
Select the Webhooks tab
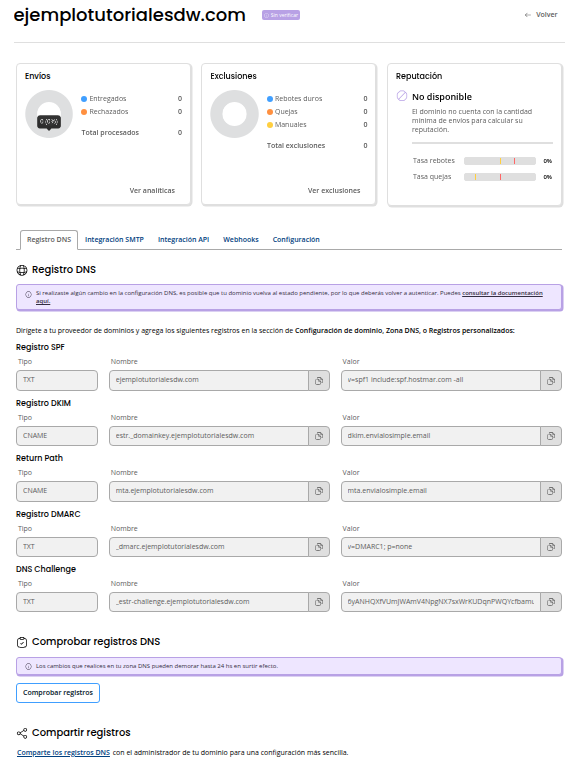point(241,240)
